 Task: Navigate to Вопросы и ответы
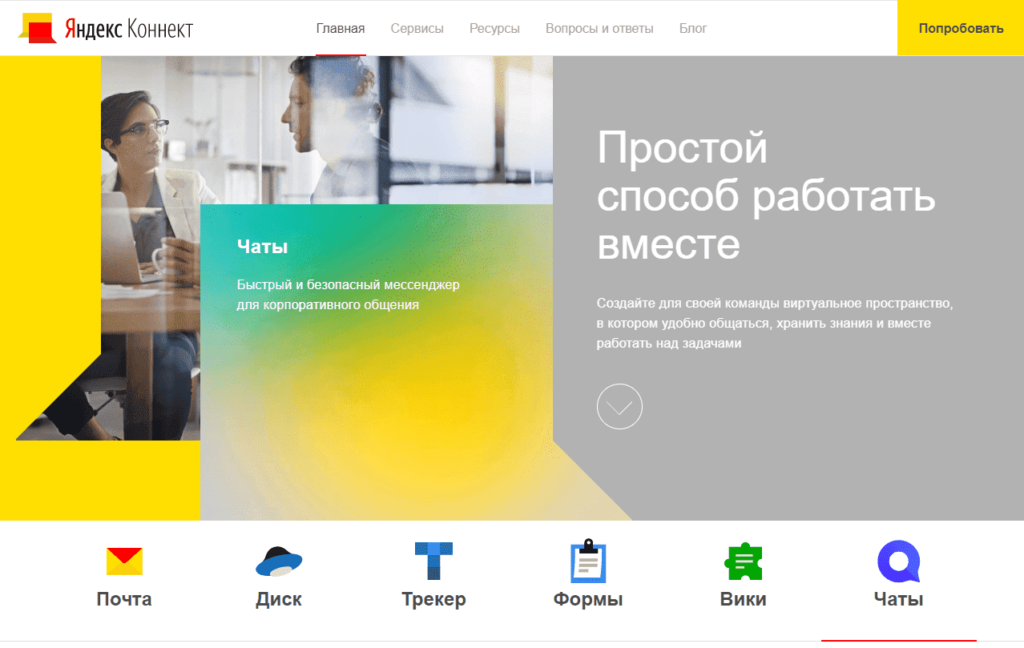pyautogui.click(x=599, y=28)
